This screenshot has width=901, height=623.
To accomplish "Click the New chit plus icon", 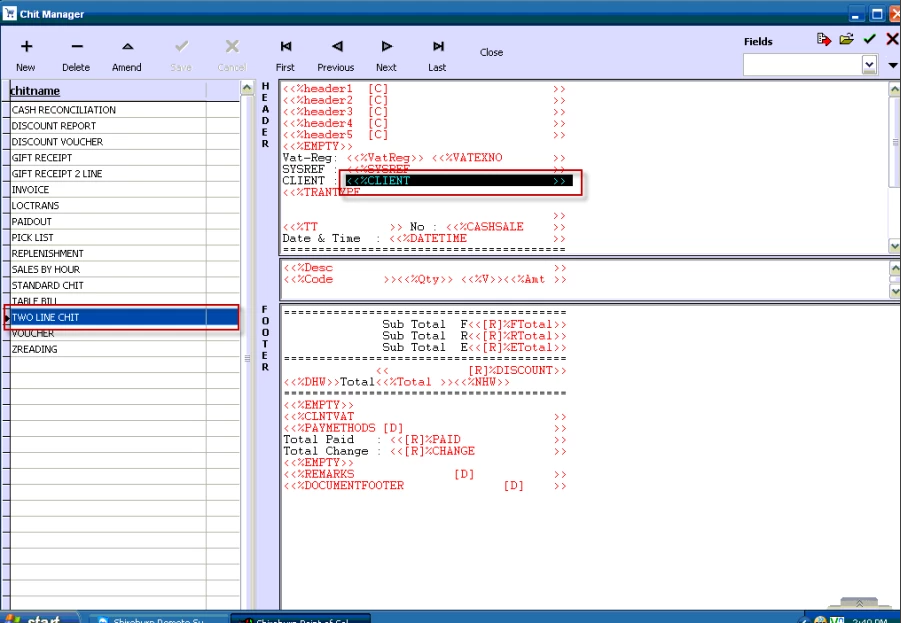I will click(26, 47).
